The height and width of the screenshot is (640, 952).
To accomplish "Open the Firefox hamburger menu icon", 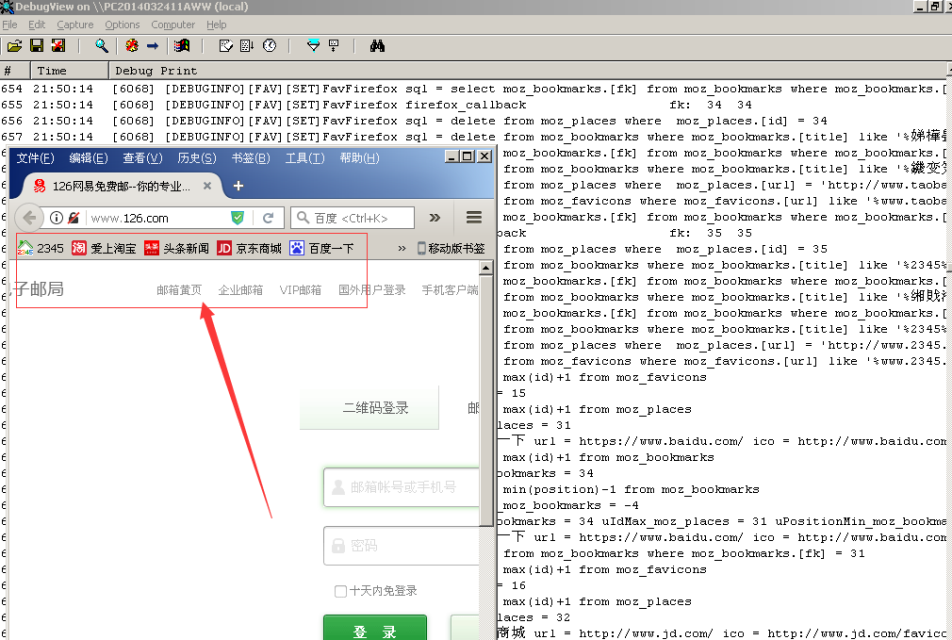I will (x=474, y=217).
